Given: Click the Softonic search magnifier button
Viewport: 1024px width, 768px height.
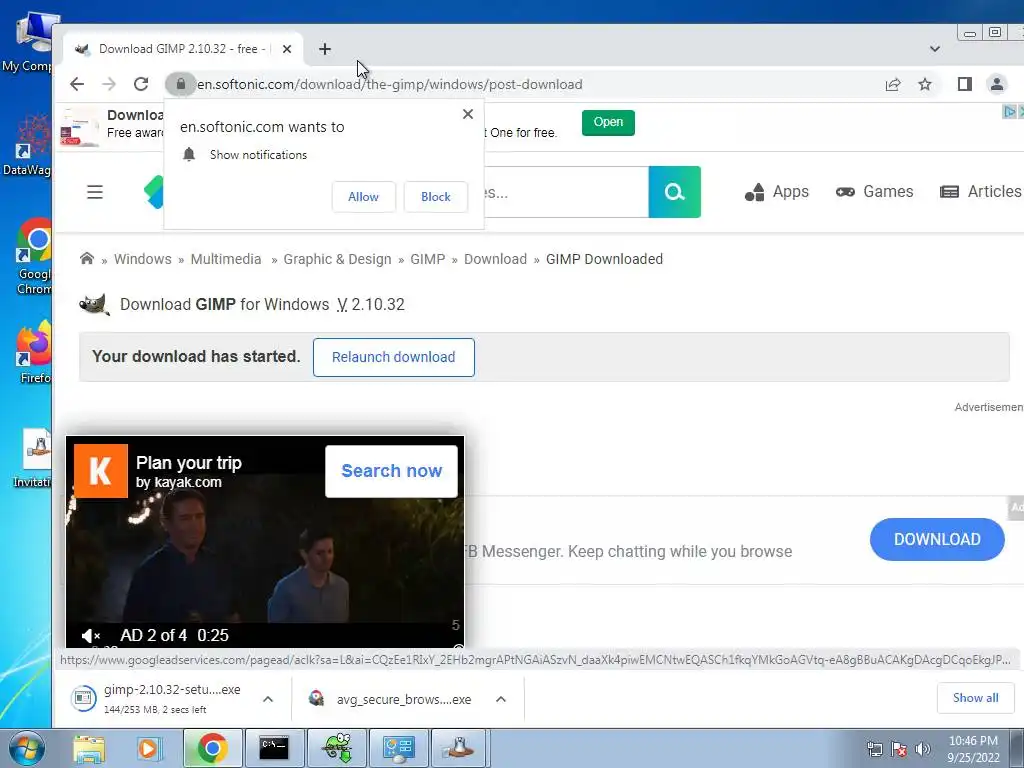Looking at the screenshot, I should (675, 192).
